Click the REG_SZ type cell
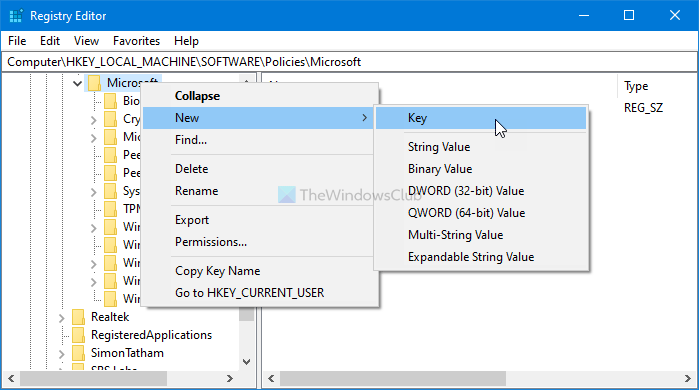Image resolution: width=700 pixels, height=390 pixels. pos(643,108)
